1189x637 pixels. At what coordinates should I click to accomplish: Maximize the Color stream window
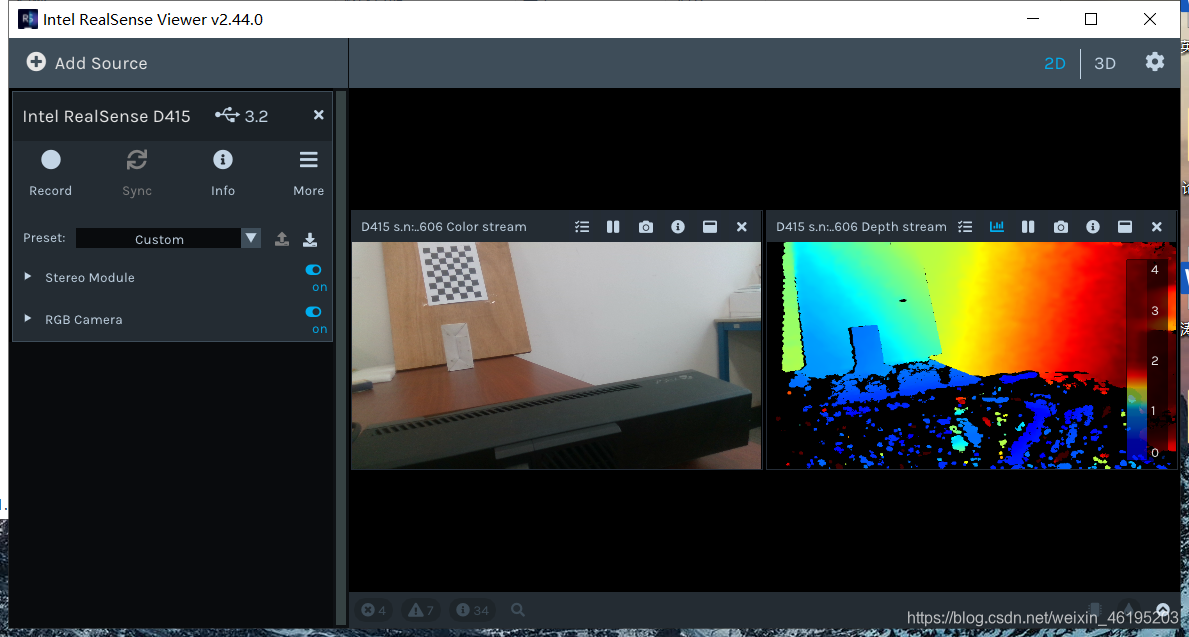[x=710, y=227]
